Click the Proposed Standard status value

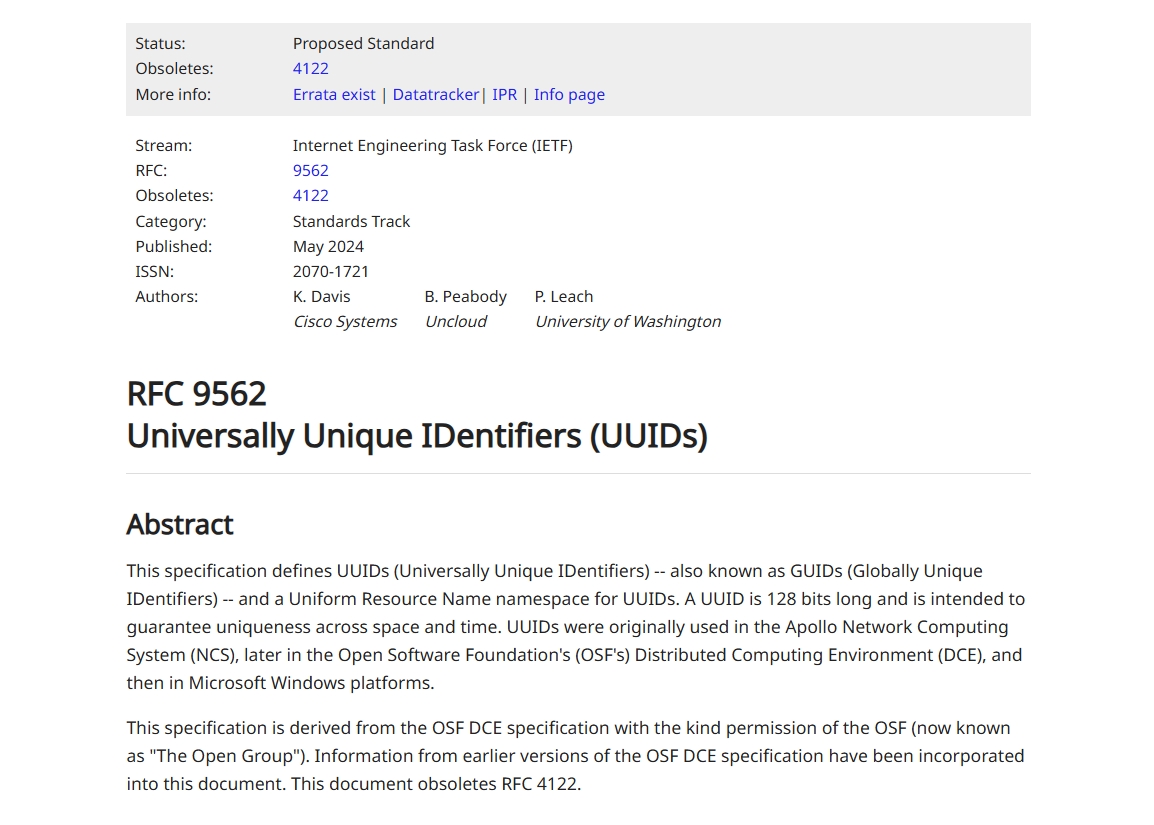(x=363, y=43)
